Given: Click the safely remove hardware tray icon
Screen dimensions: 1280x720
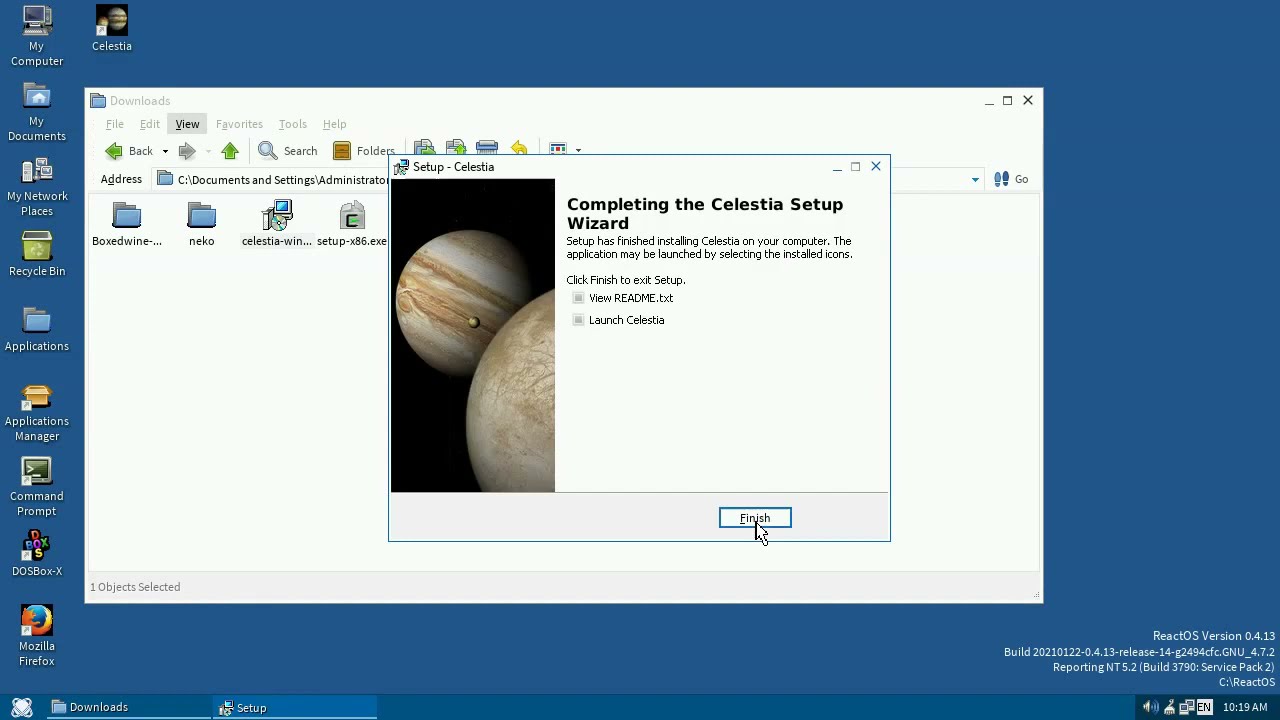Looking at the screenshot, I should (x=1169, y=708).
